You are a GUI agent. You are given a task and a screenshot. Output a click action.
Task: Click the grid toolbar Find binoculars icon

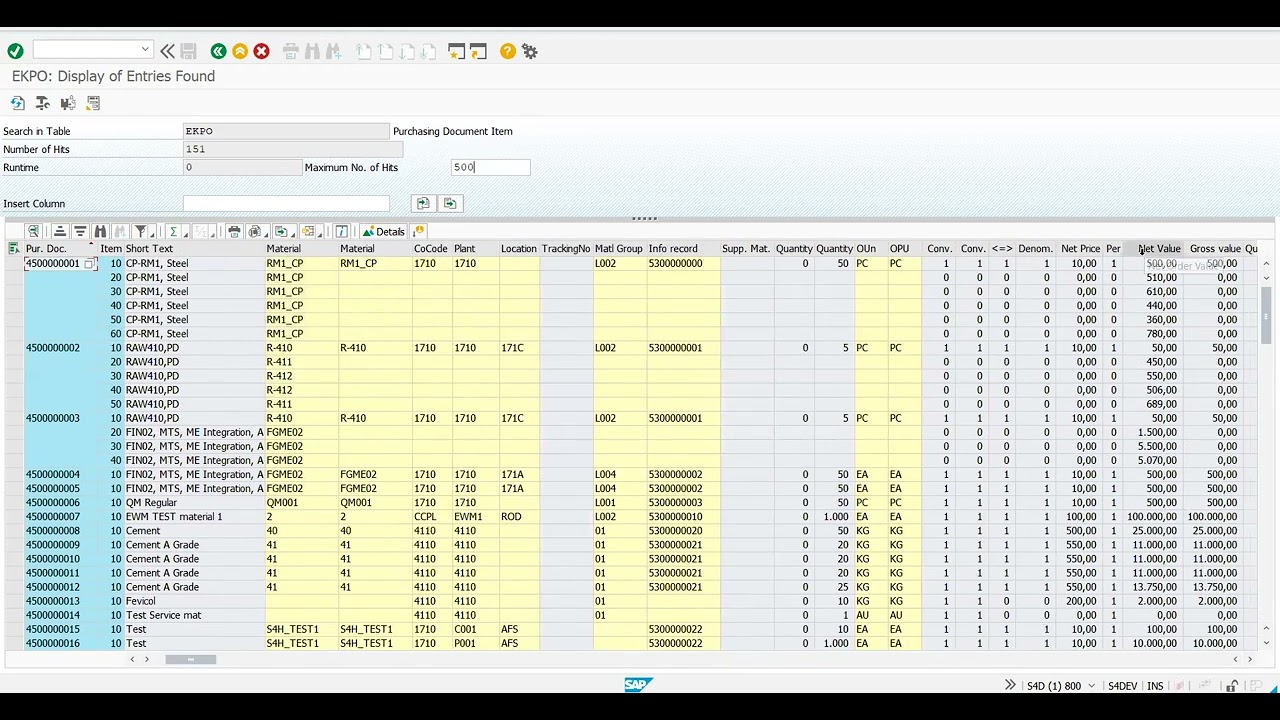100,231
